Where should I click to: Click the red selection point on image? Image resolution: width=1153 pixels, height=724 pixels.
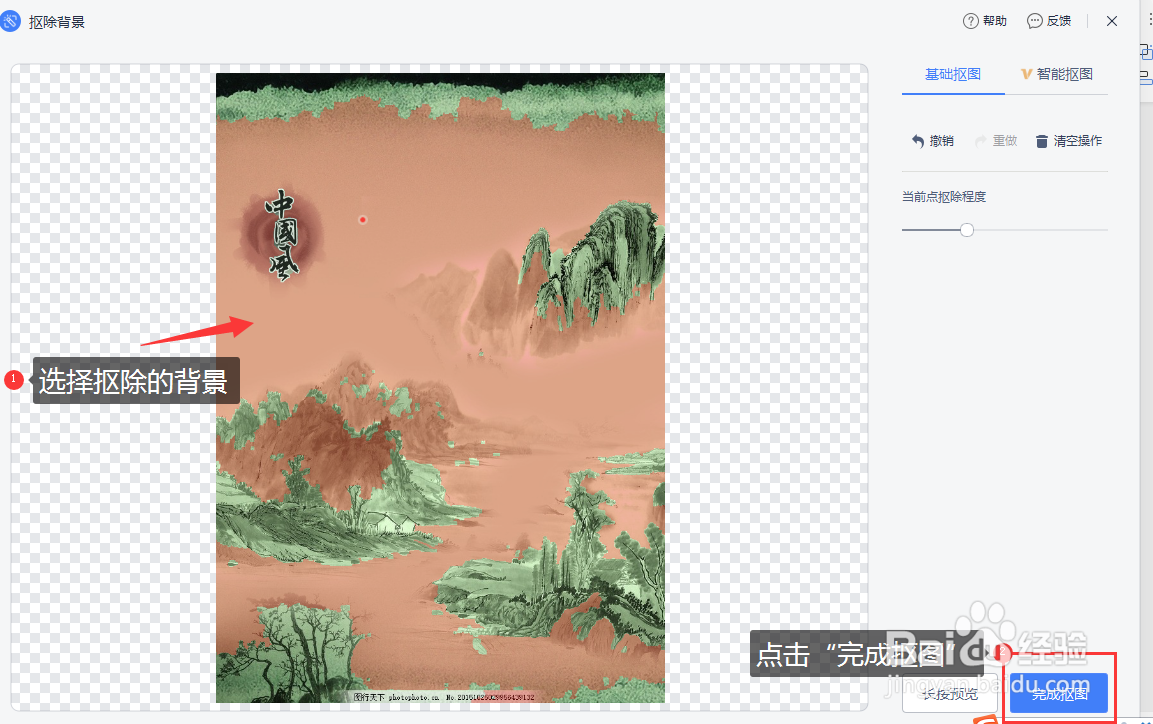coord(363,220)
